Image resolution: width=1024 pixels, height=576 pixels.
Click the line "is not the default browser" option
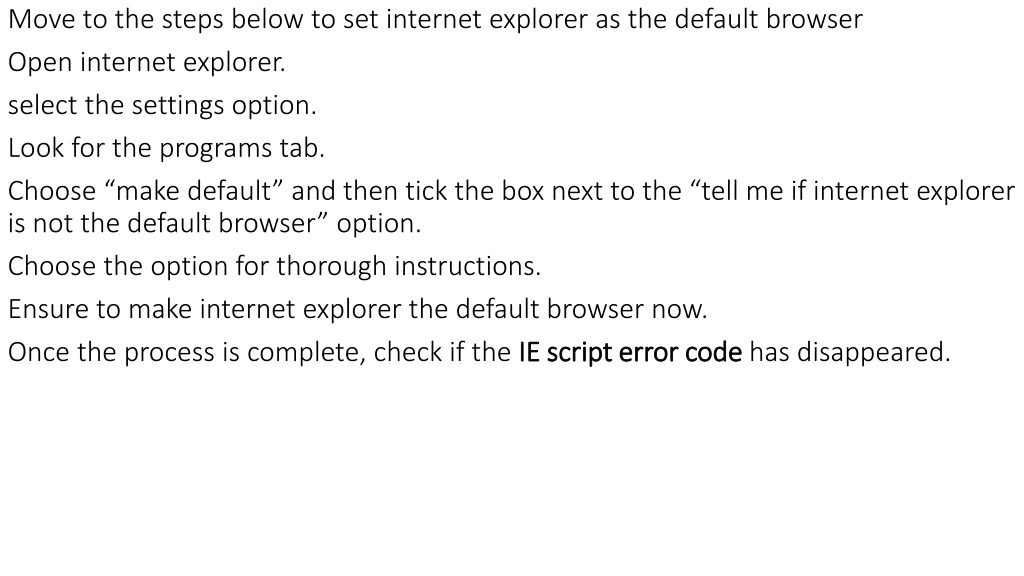215,223
